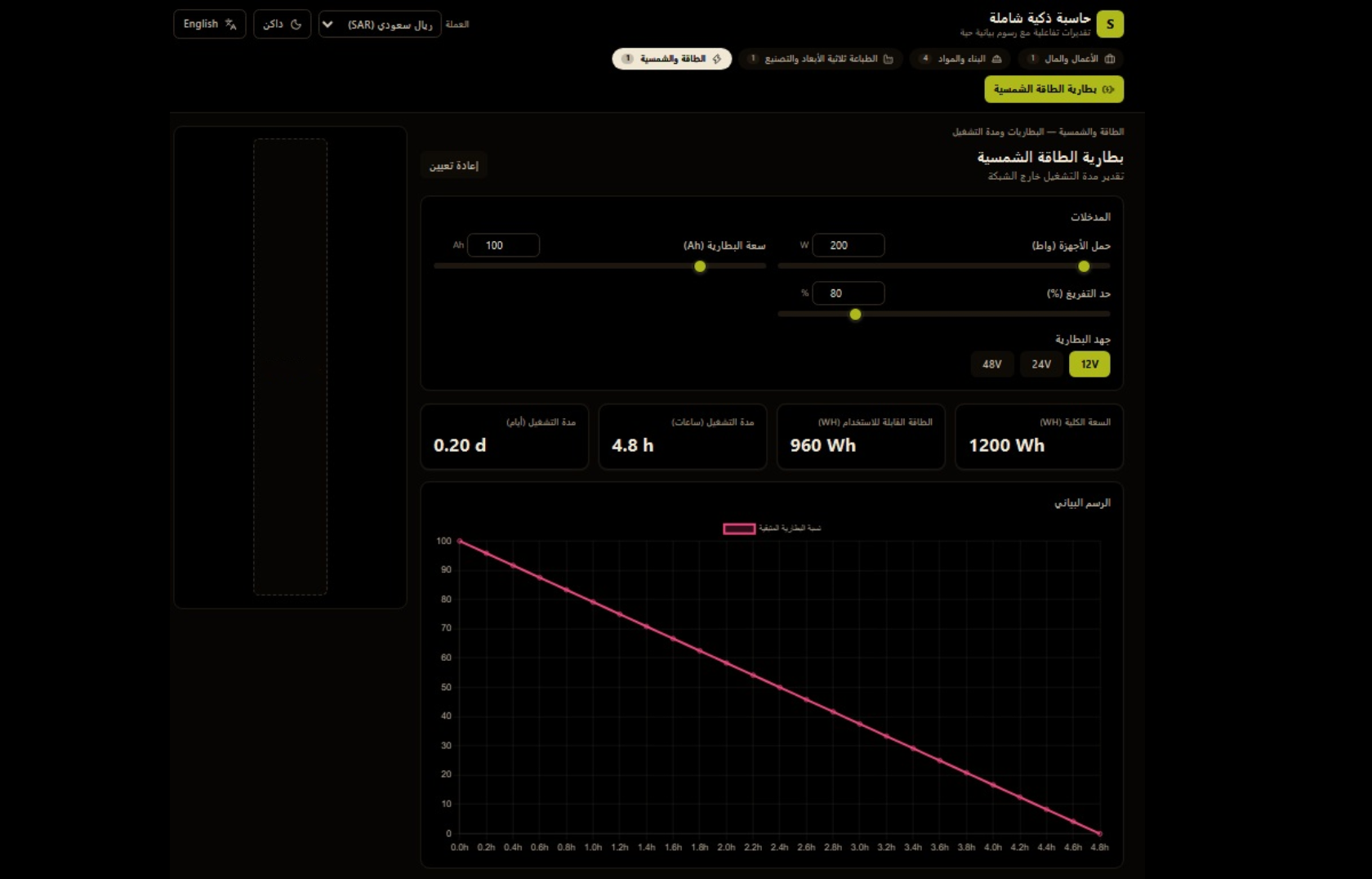This screenshot has height=879, width=1372.
Task: Click the device load input showing 200
Action: point(849,245)
